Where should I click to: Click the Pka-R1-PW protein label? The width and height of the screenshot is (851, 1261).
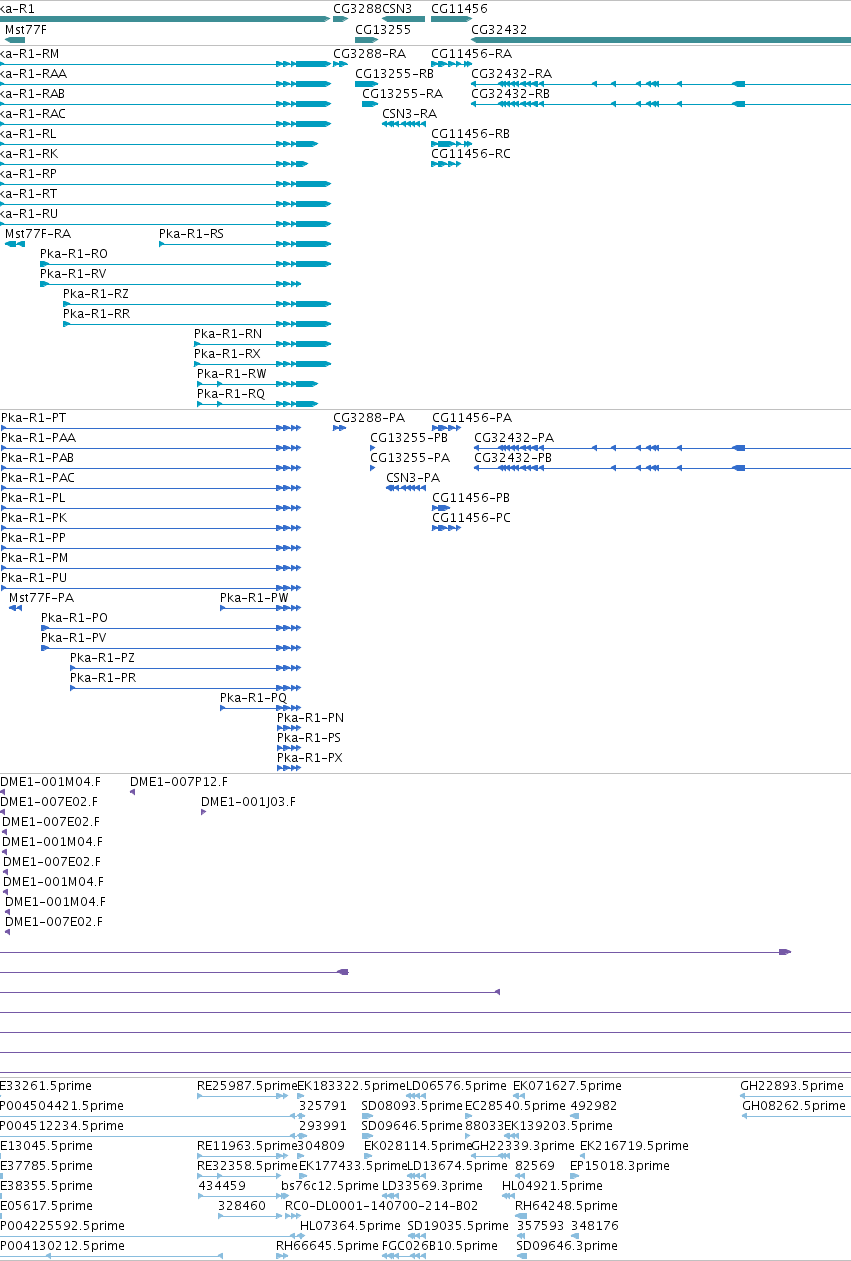[254, 598]
